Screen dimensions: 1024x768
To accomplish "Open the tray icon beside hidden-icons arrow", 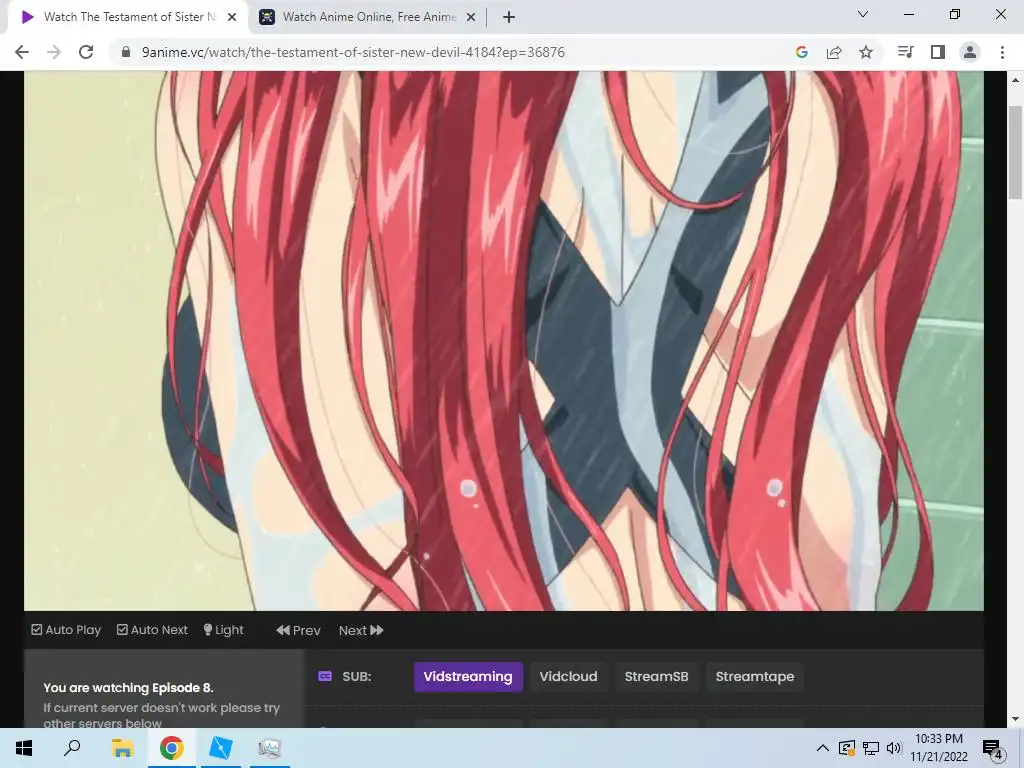I will [x=846, y=748].
